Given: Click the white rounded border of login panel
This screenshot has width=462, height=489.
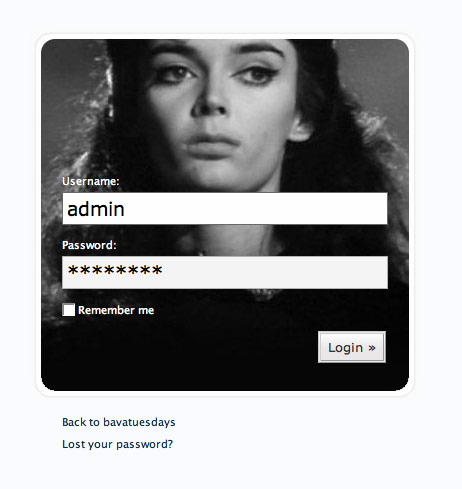Looking at the screenshot, I should click(x=225, y=36).
